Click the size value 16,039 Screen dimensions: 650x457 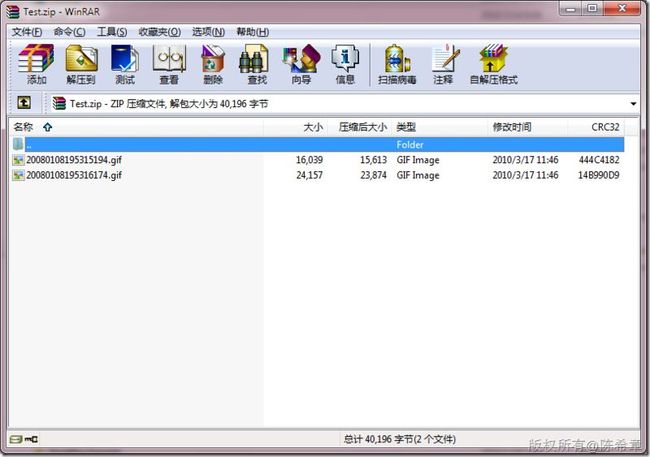click(x=309, y=160)
